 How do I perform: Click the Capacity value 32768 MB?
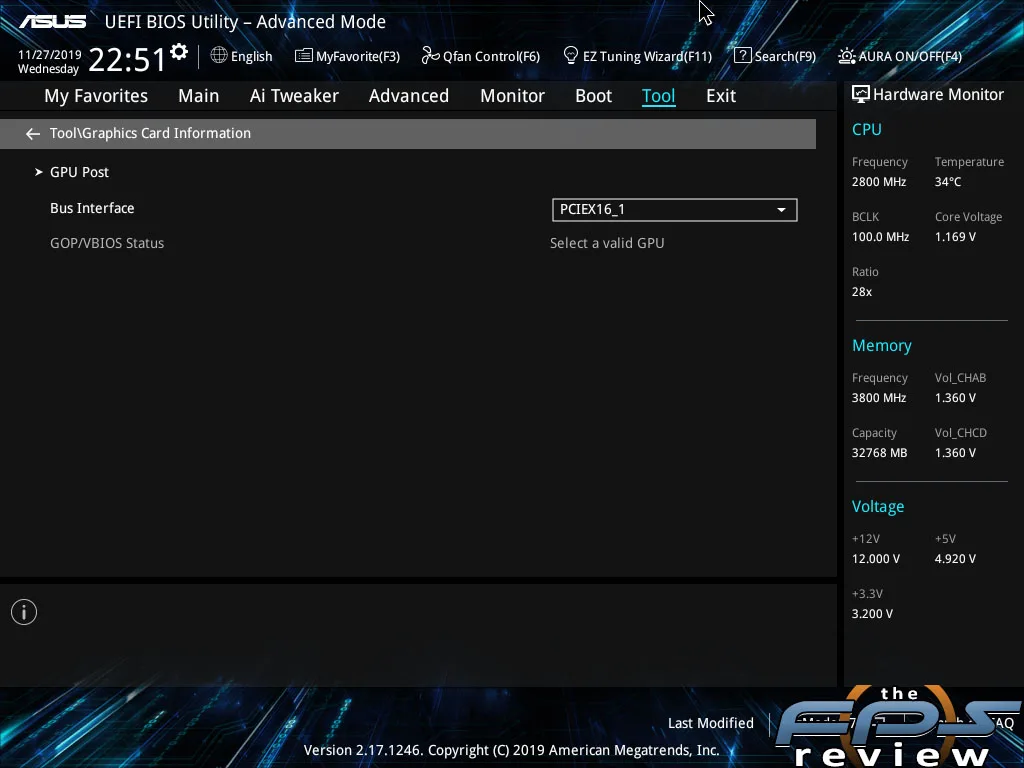click(880, 453)
